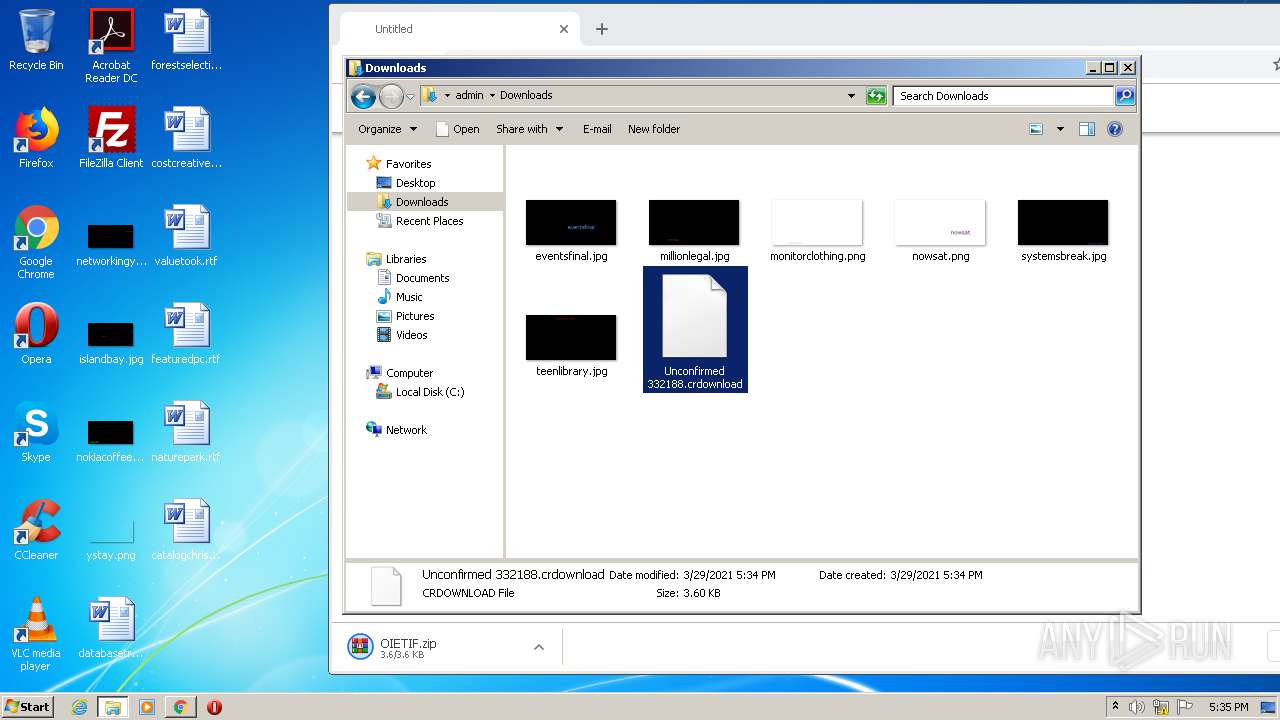Open Explorer help icon
Screen dimensions: 1280x720
[x=1115, y=129]
